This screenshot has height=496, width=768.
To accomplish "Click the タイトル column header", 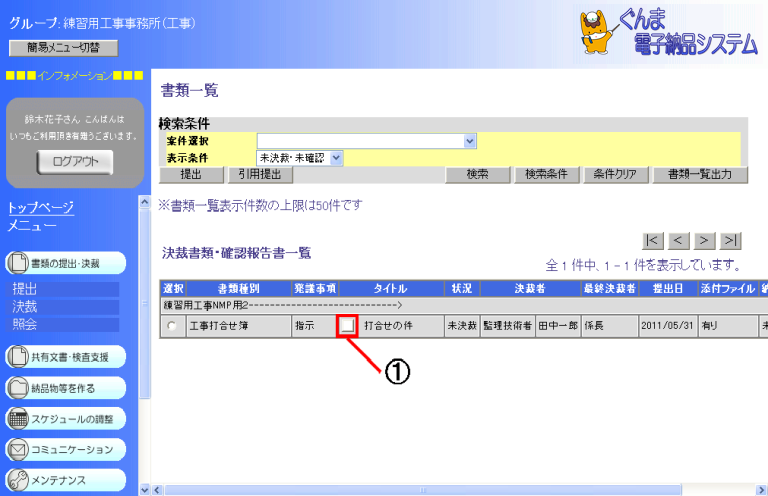I will [391, 289].
